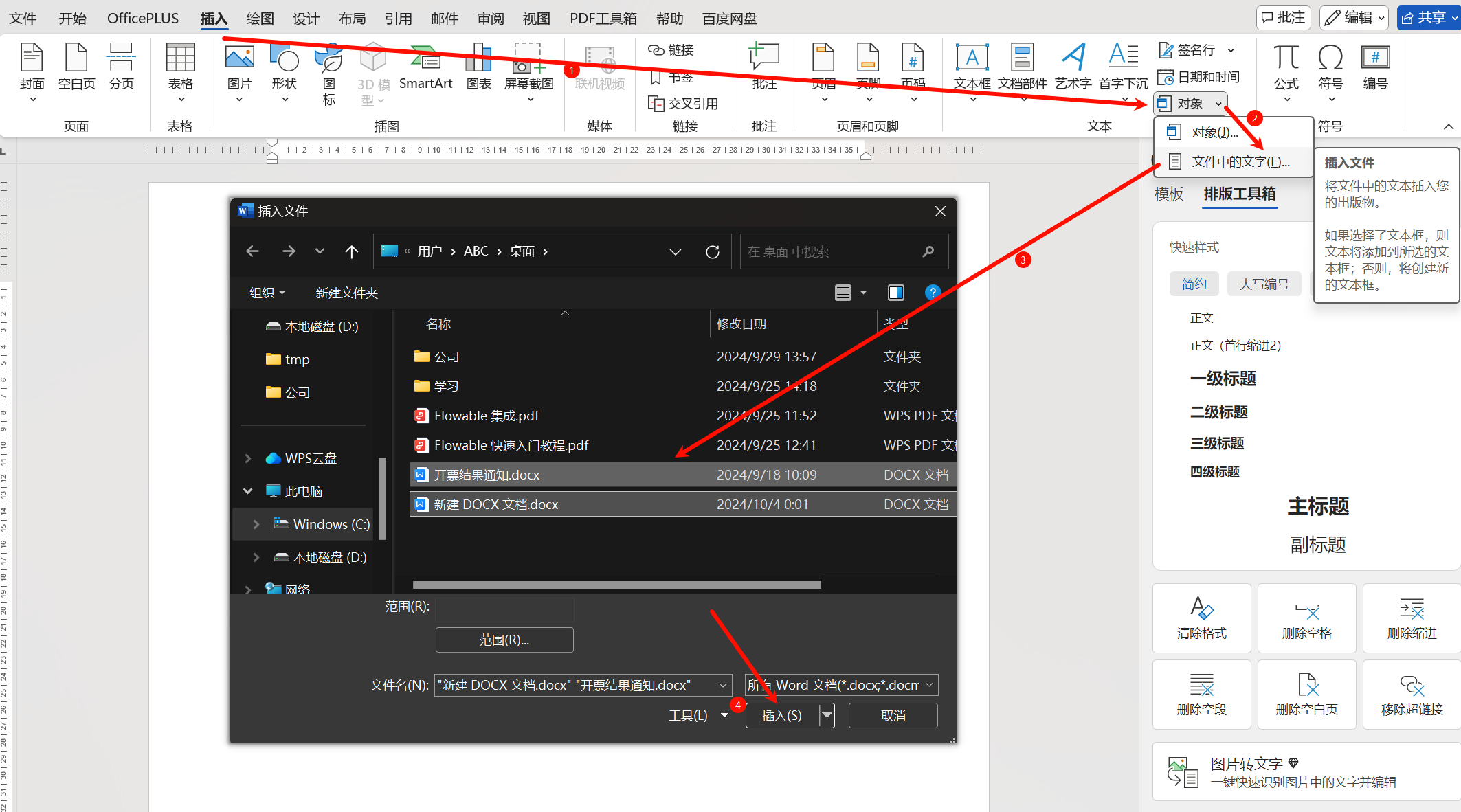
Task: Click the Cancel button in dialog
Action: tap(893, 716)
